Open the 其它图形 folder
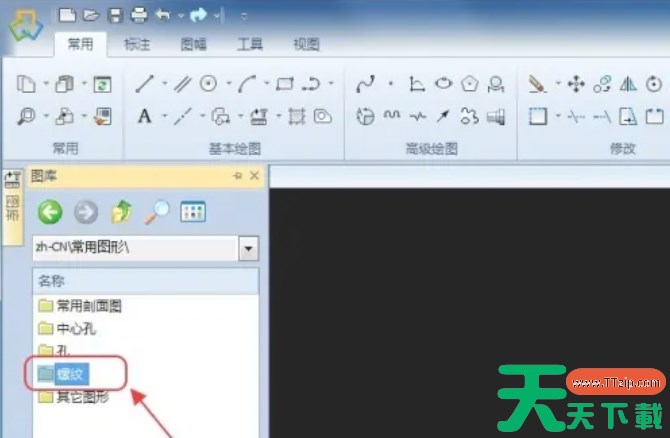 pyautogui.click(x=74, y=397)
